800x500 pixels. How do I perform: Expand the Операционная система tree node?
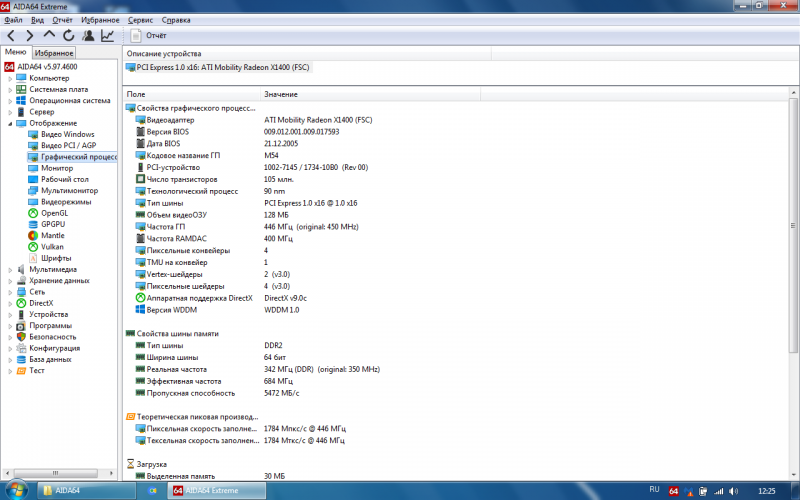point(10,101)
